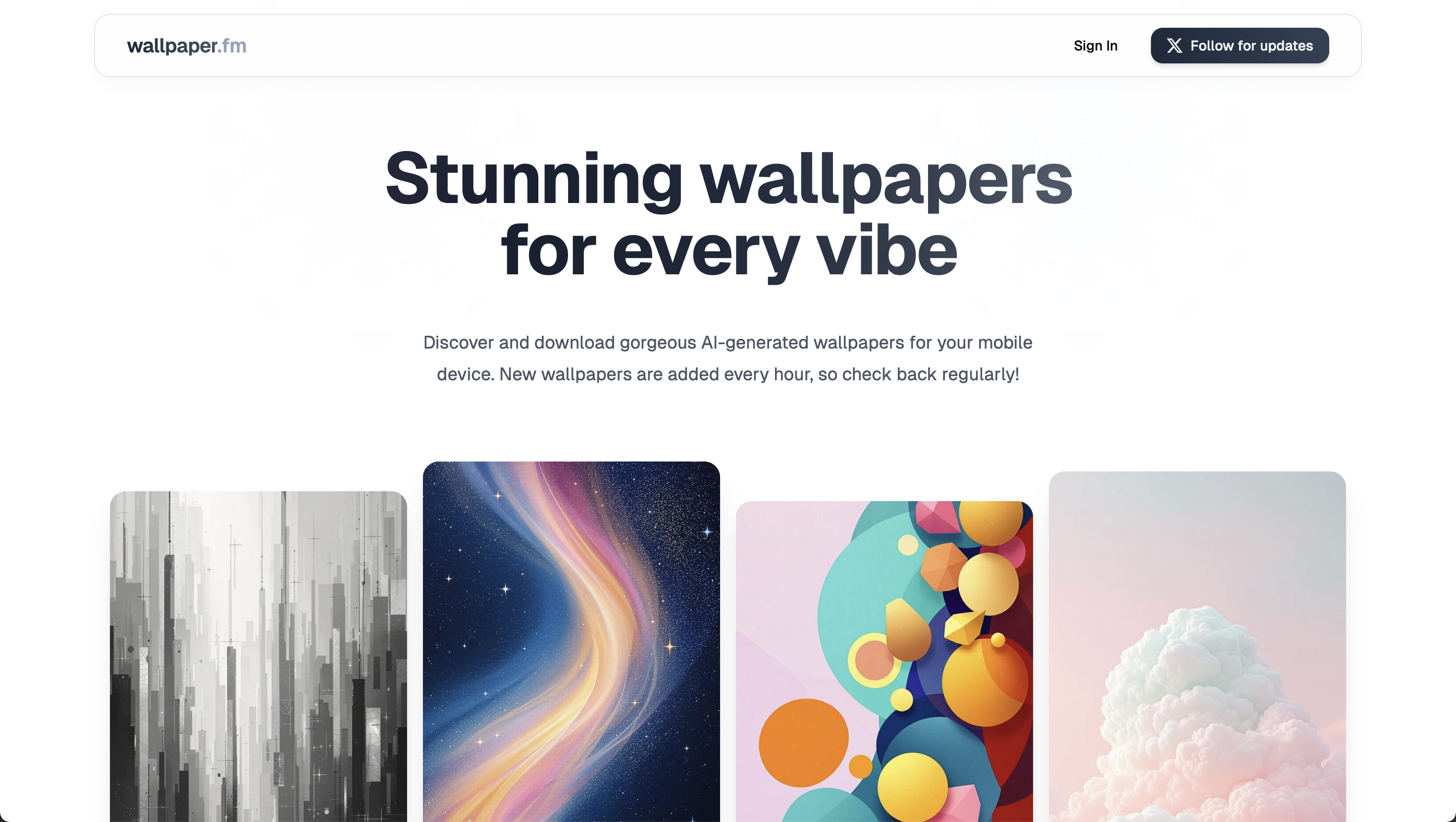Click the fluffy cloud in the pastel wallpaper

coord(1209,713)
